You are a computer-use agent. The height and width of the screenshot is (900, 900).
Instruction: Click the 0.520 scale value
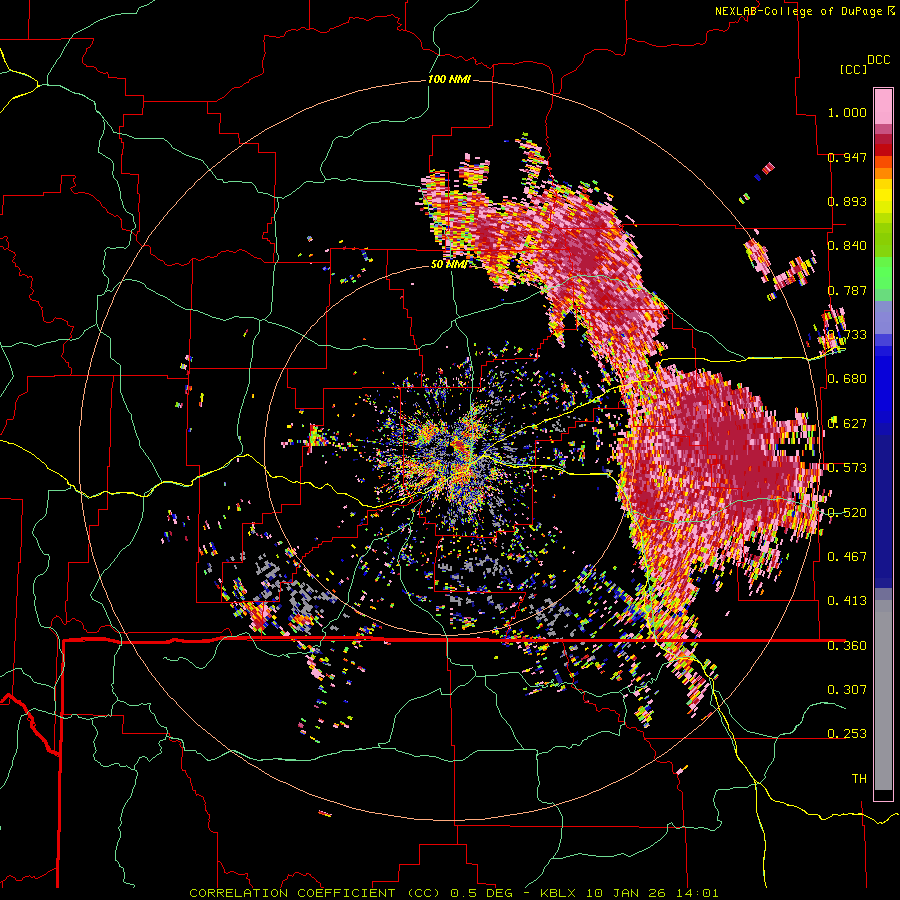click(847, 513)
